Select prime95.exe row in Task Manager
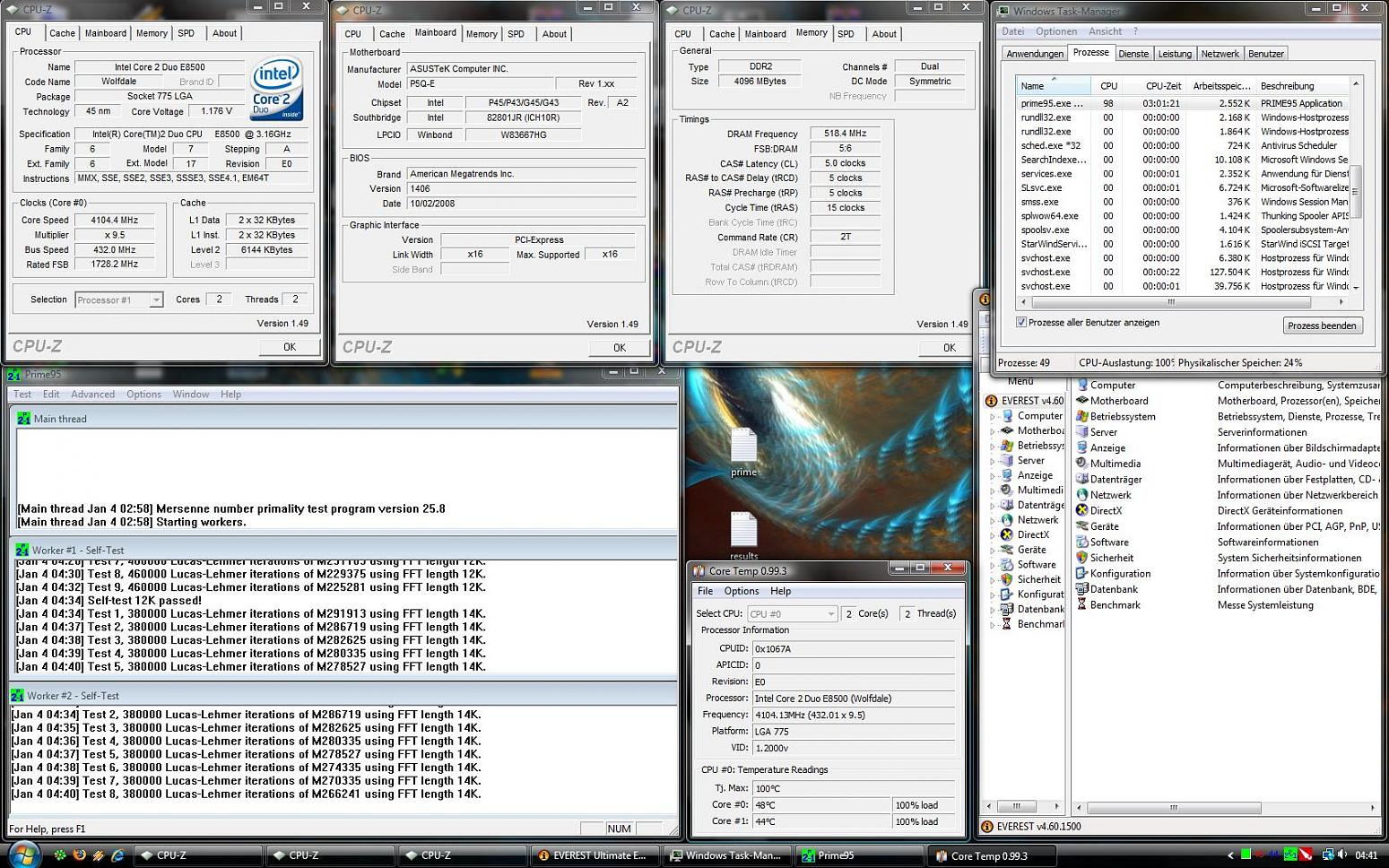1389x868 pixels. pos(1182,103)
